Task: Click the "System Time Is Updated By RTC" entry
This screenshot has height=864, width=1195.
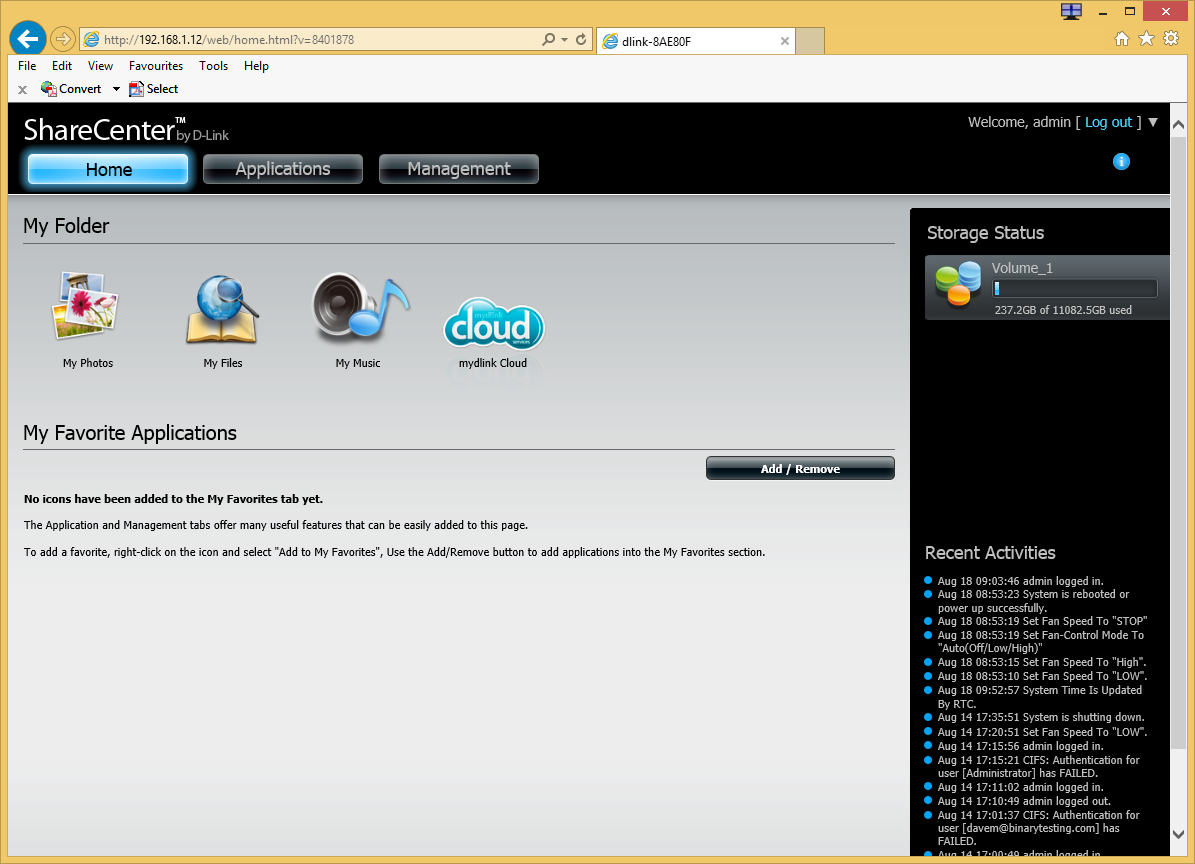Action: click(x=1040, y=697)
